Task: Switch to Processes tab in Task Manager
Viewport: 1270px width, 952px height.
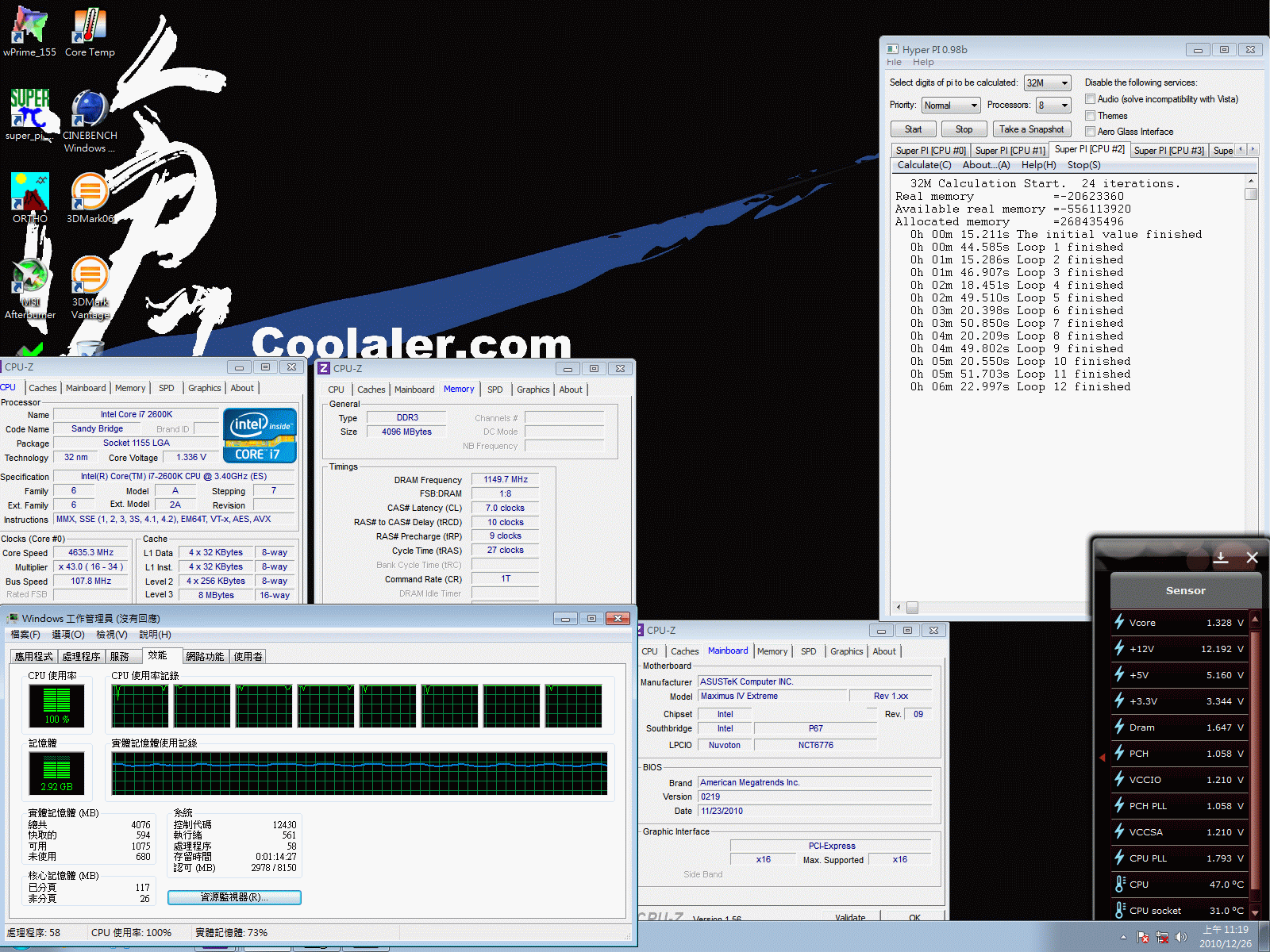Action: click(x=81, y=657)
